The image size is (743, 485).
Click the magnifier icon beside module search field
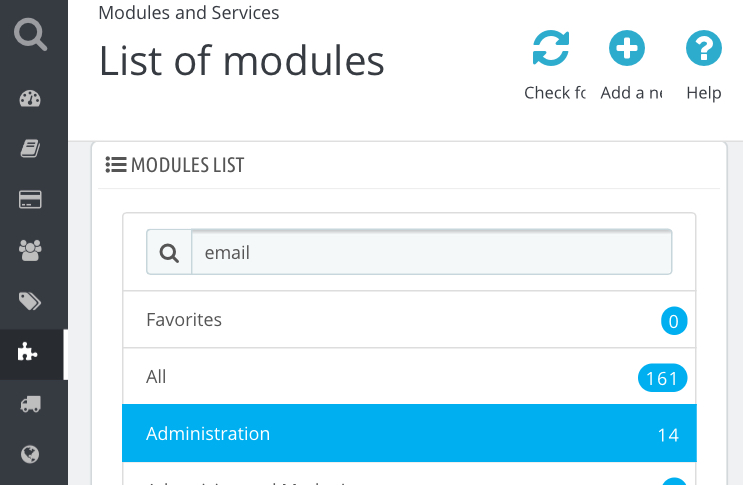pos(169,253)
